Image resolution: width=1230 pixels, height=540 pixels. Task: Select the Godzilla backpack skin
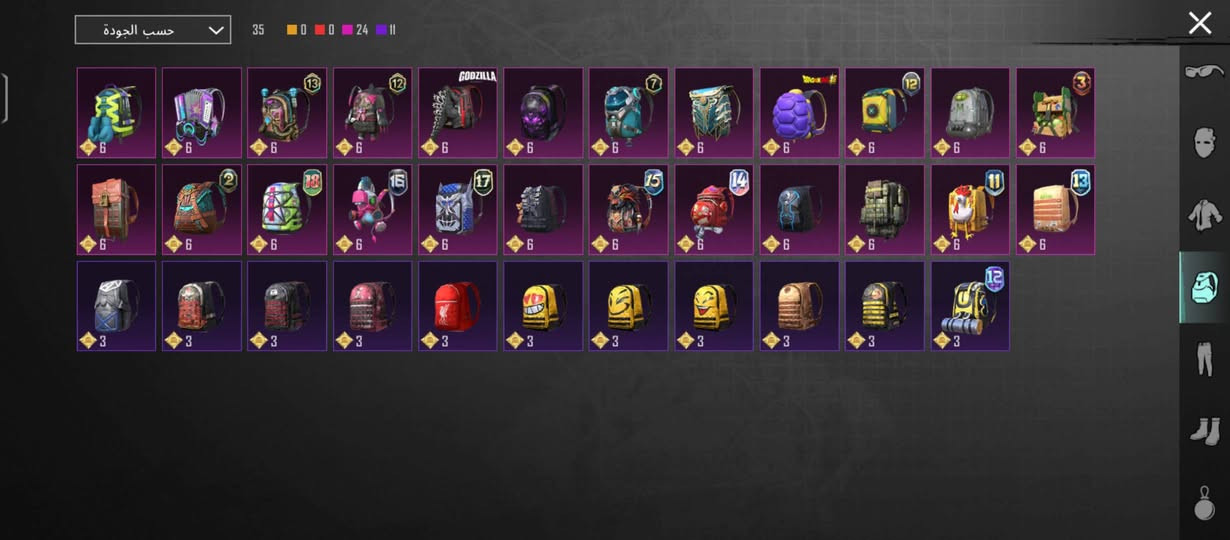[x=458, y=113]
